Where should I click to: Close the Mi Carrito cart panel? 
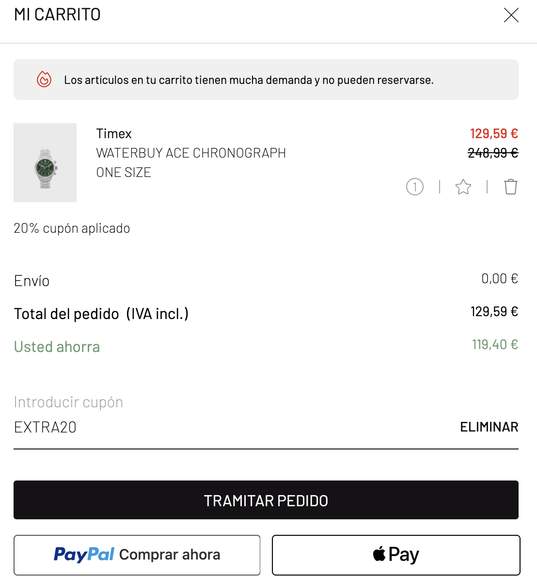(511, 15)
